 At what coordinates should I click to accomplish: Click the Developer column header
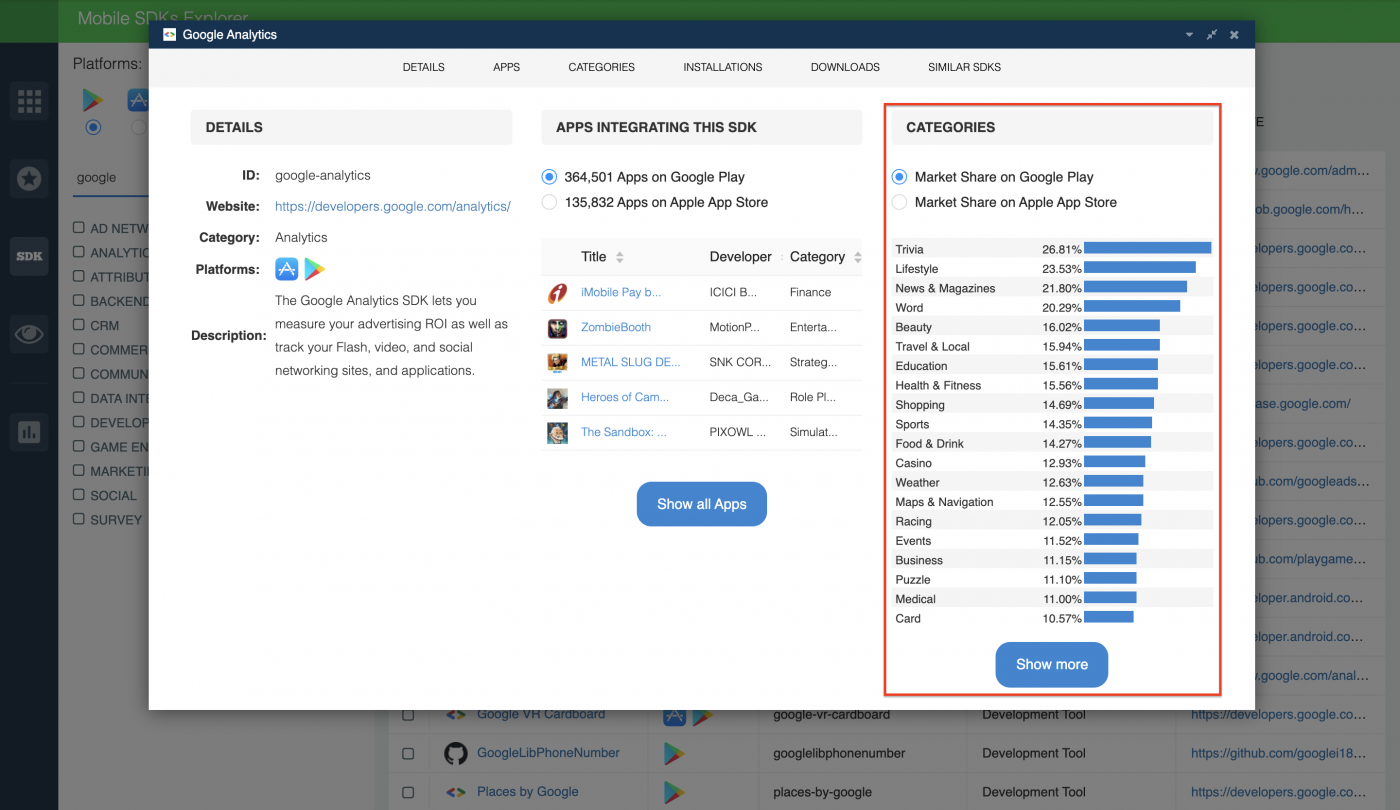(741, 257)
